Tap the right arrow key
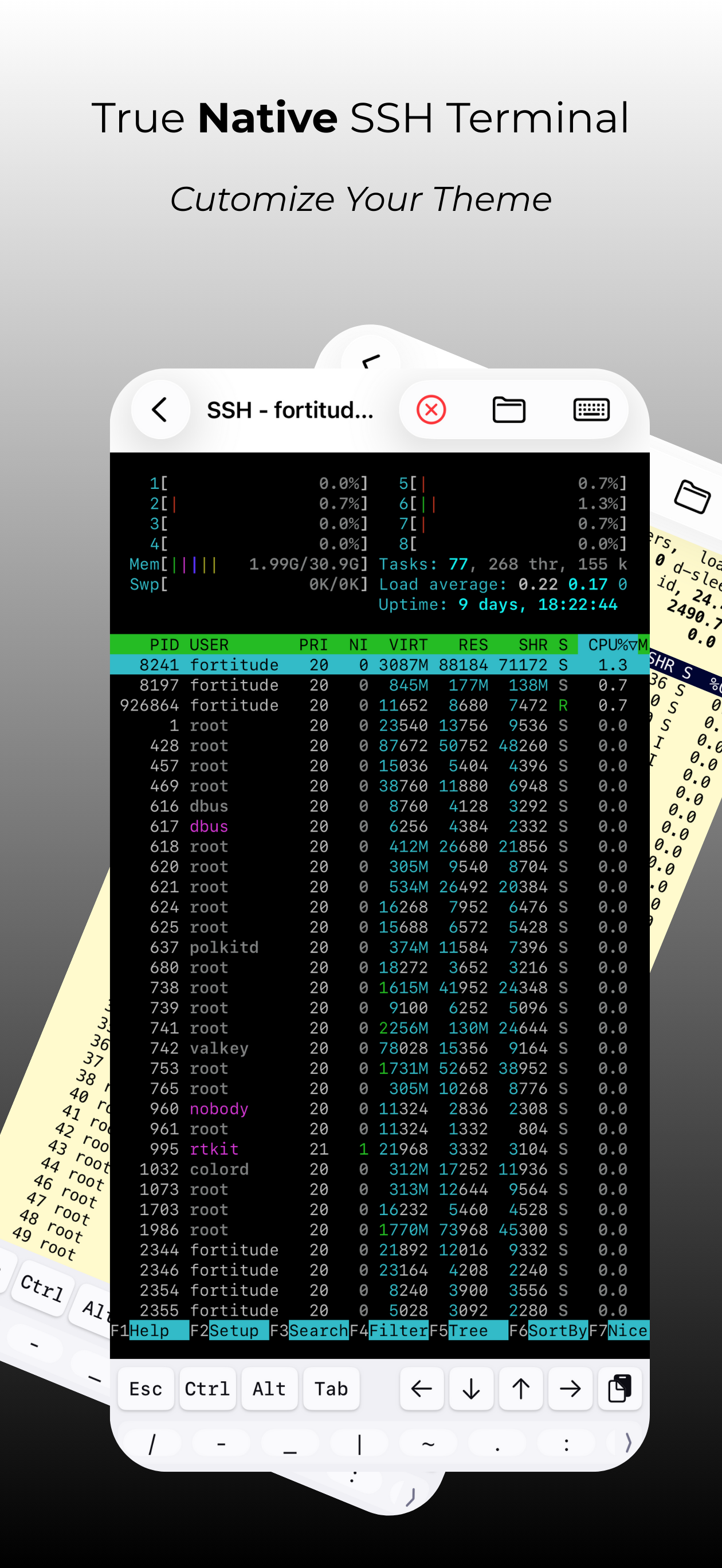Image resolution: width=722 pixels, height=1568 pixels. [570, 1389]
